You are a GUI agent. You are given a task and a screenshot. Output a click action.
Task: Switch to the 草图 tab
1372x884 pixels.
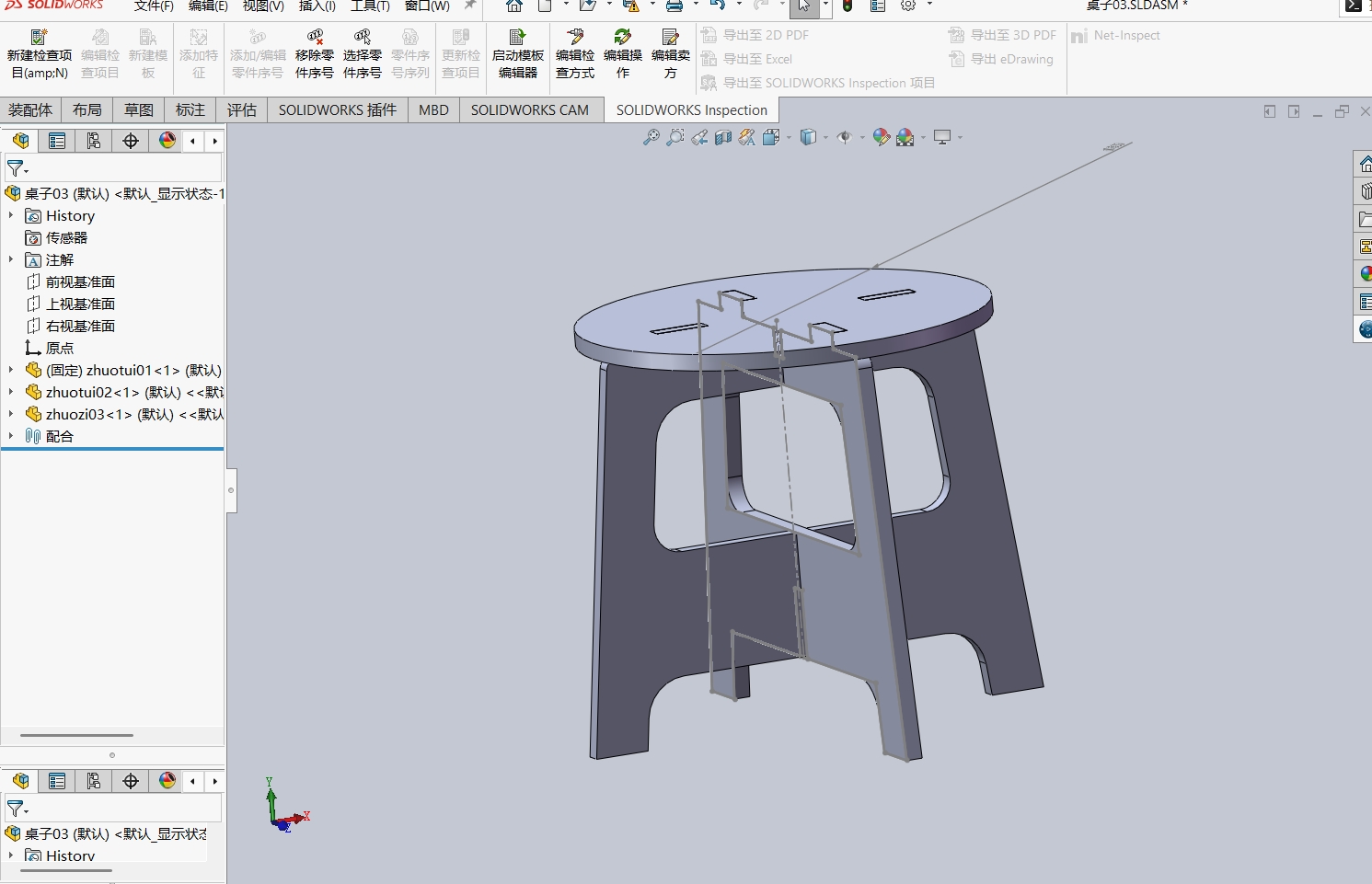(x=139, y=110)
